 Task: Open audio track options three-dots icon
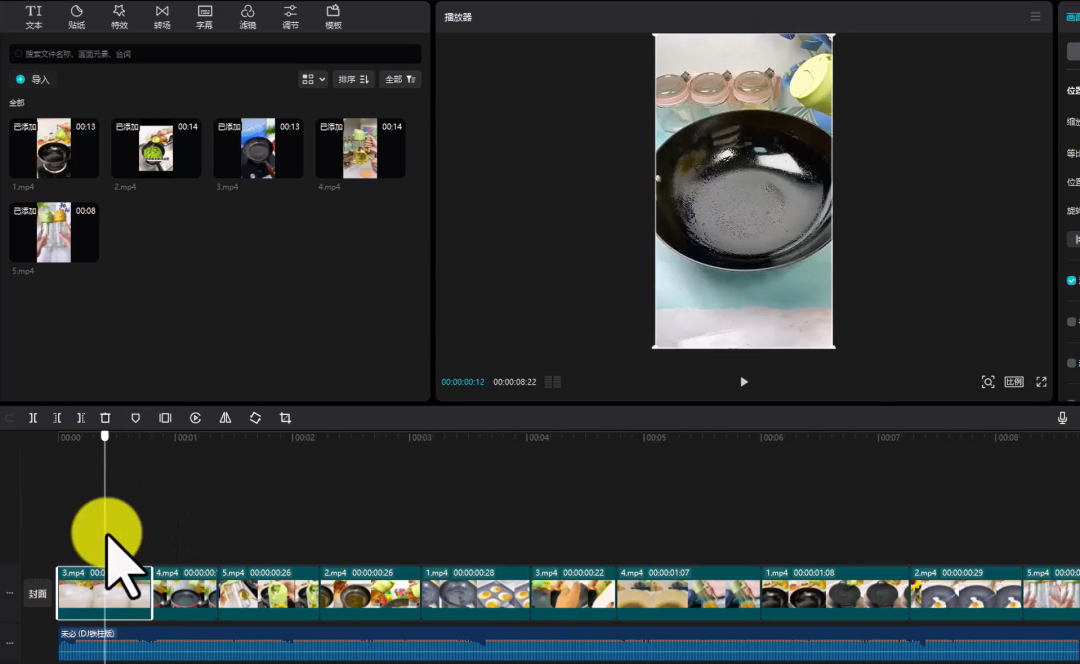click(x=10, y=643)
